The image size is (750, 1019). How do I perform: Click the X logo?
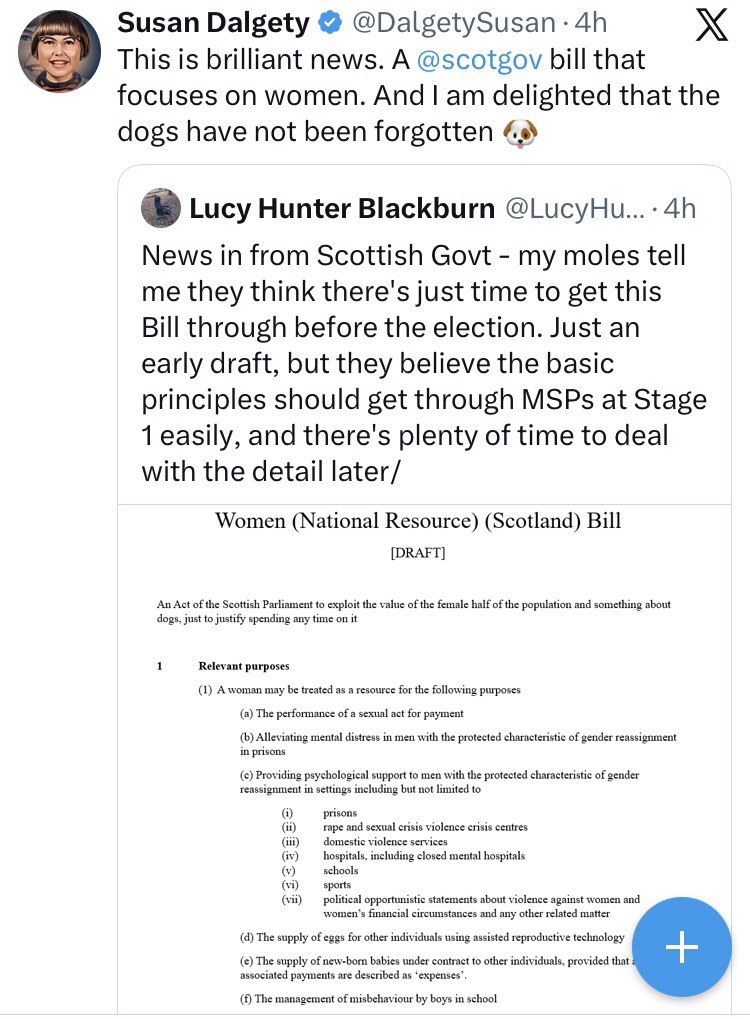[x=711, y=25]
